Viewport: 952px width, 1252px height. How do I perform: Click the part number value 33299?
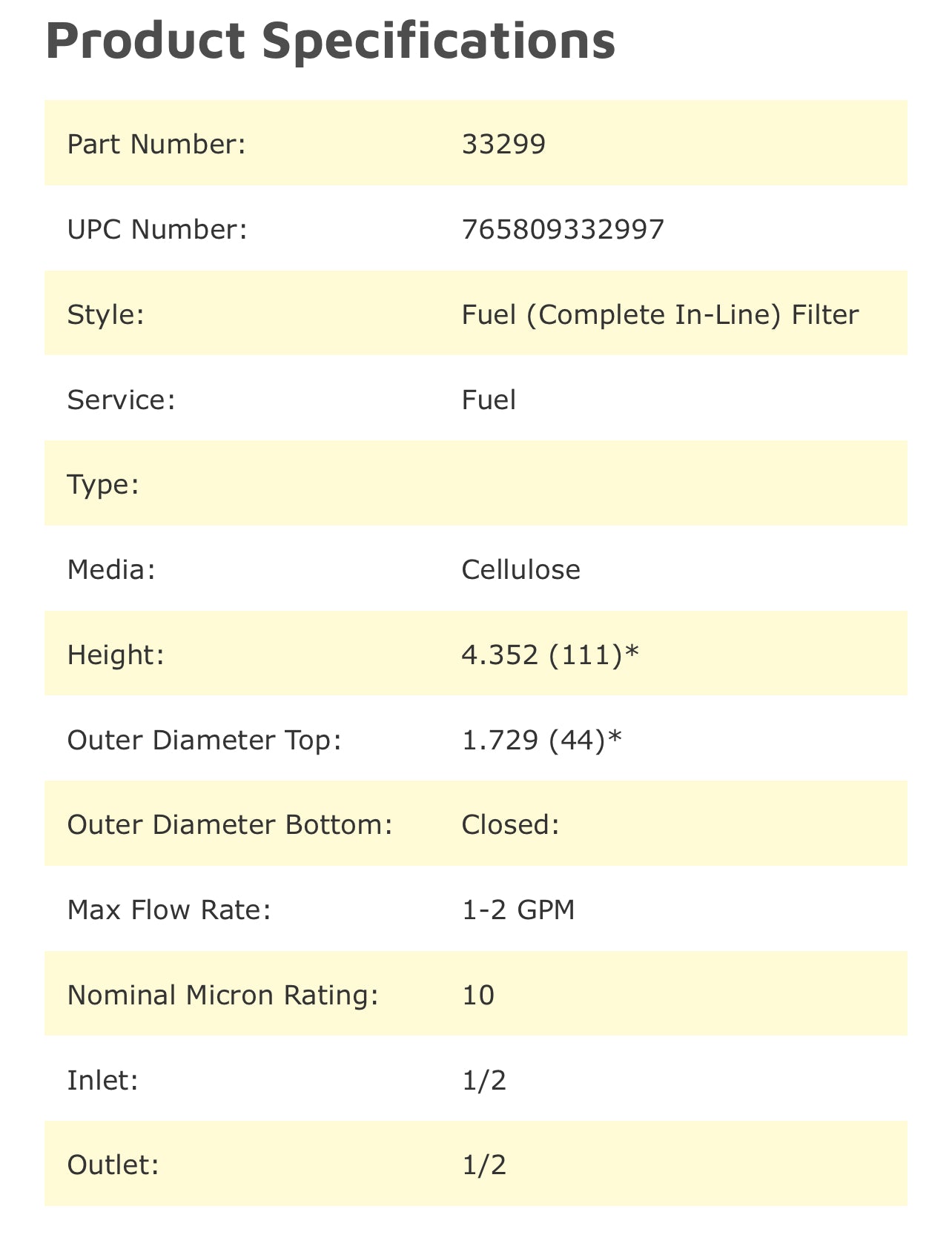click(x=503, y=144)
